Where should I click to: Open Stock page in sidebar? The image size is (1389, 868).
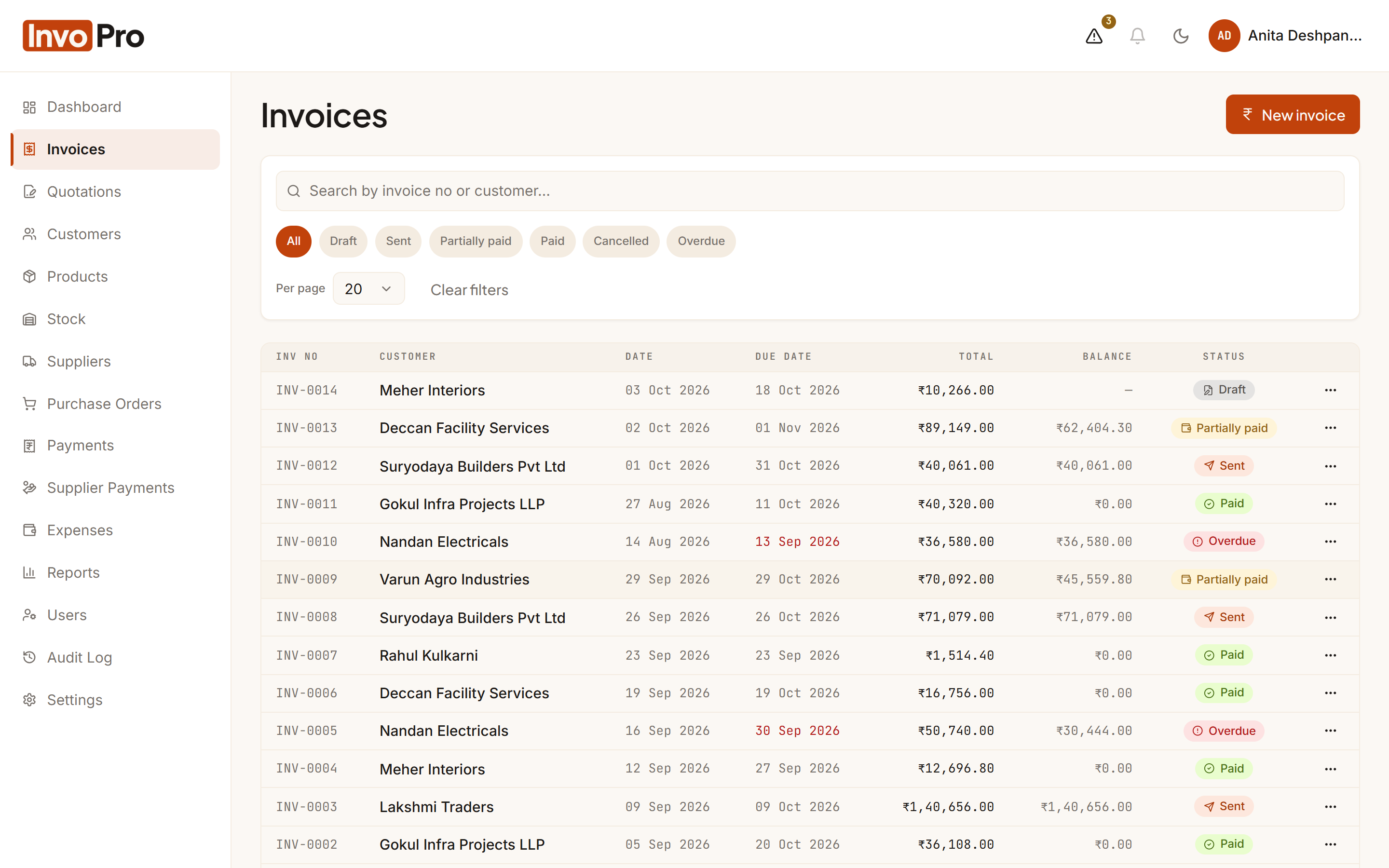(115, 319)
